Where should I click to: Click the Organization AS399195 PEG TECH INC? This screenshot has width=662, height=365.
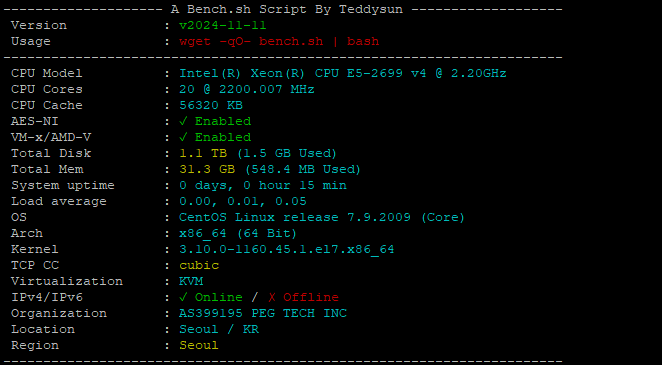point(263,314)
